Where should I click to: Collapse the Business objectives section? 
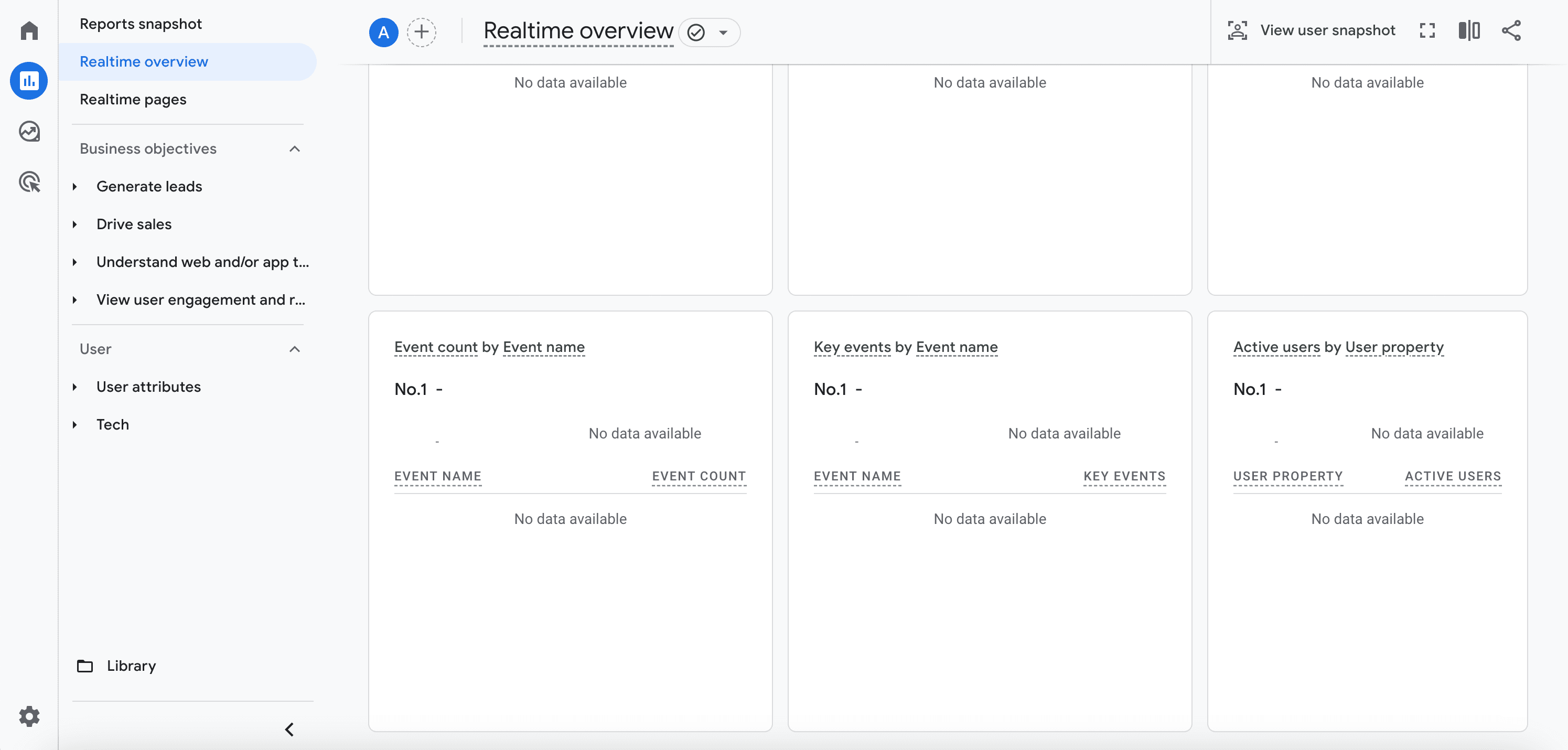tap(295, 148)
